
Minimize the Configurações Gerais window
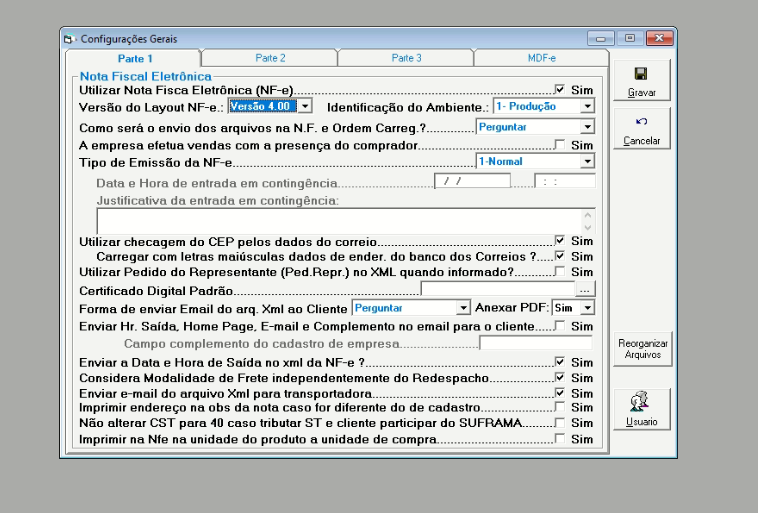pyautogui.click(x=601, y=38)
